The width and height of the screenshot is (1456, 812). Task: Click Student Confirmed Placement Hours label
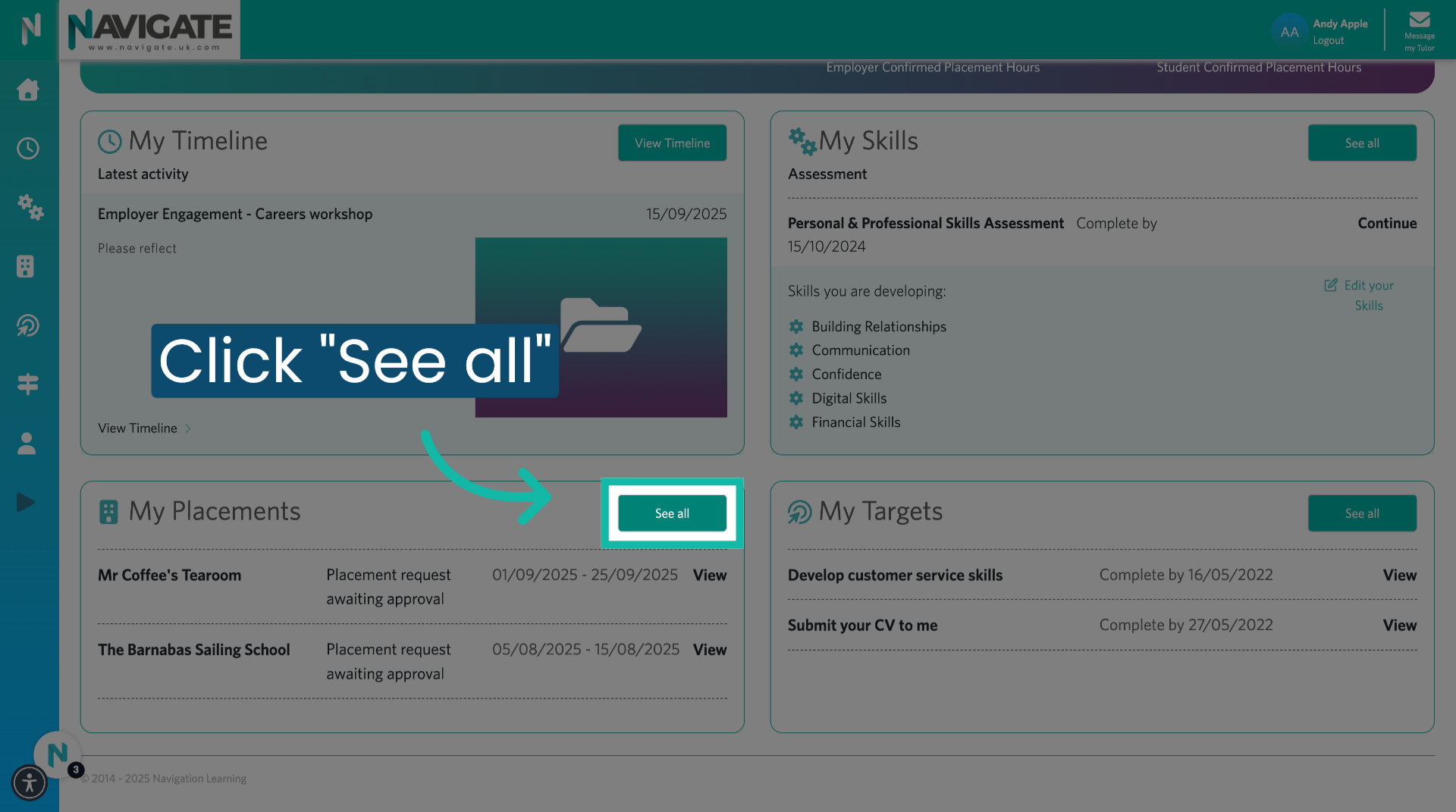(1259, 67)
